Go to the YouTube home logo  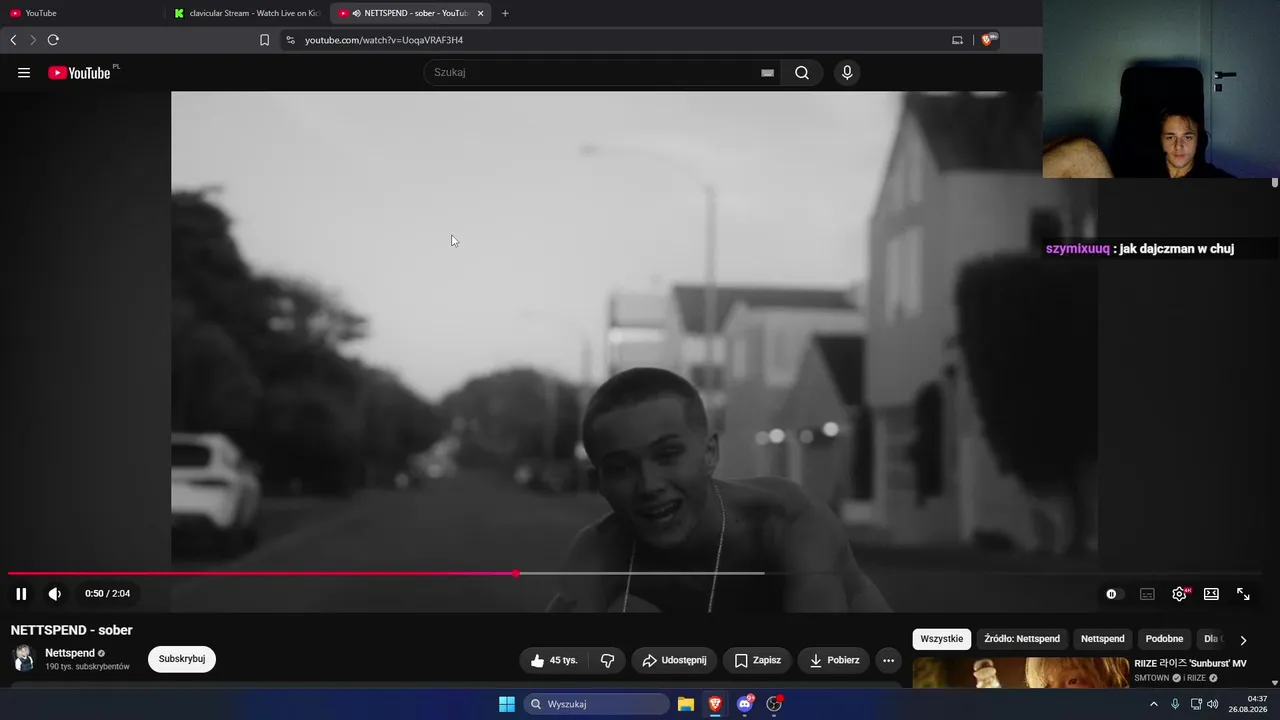coord(79,73)
